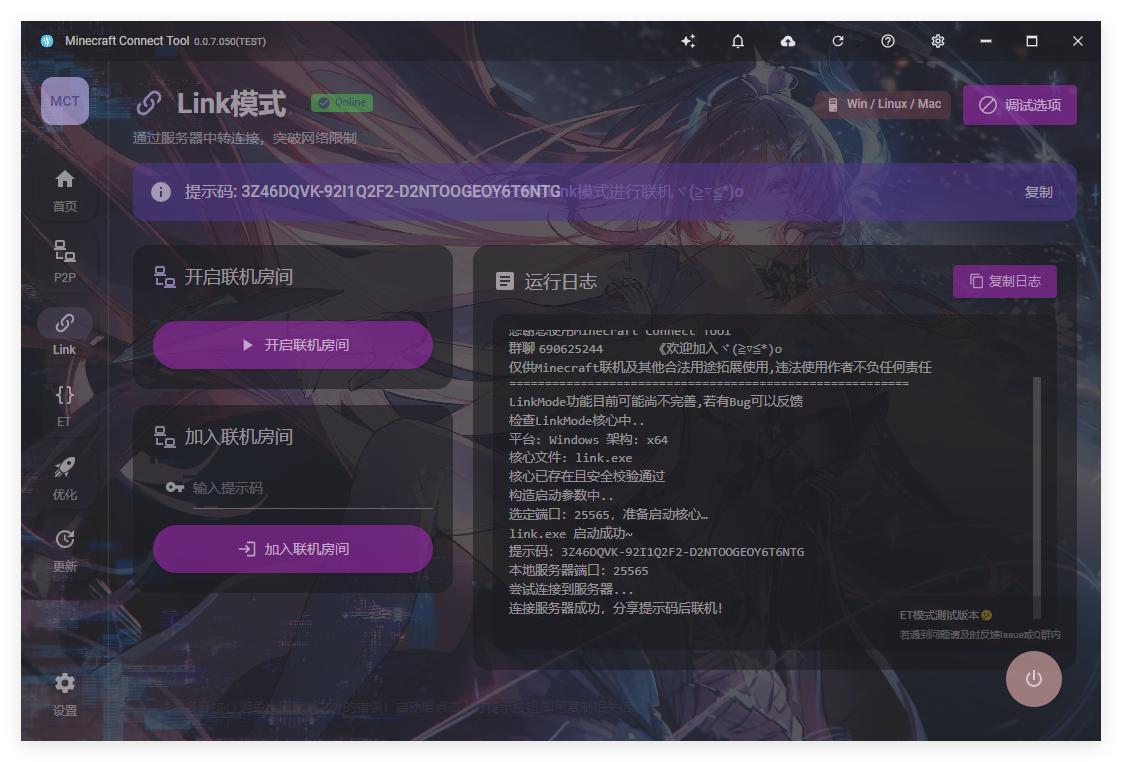Click the 运行日志 log document icon
The width and height of the screenshot is (1122, 762).
tap(504, 281)
